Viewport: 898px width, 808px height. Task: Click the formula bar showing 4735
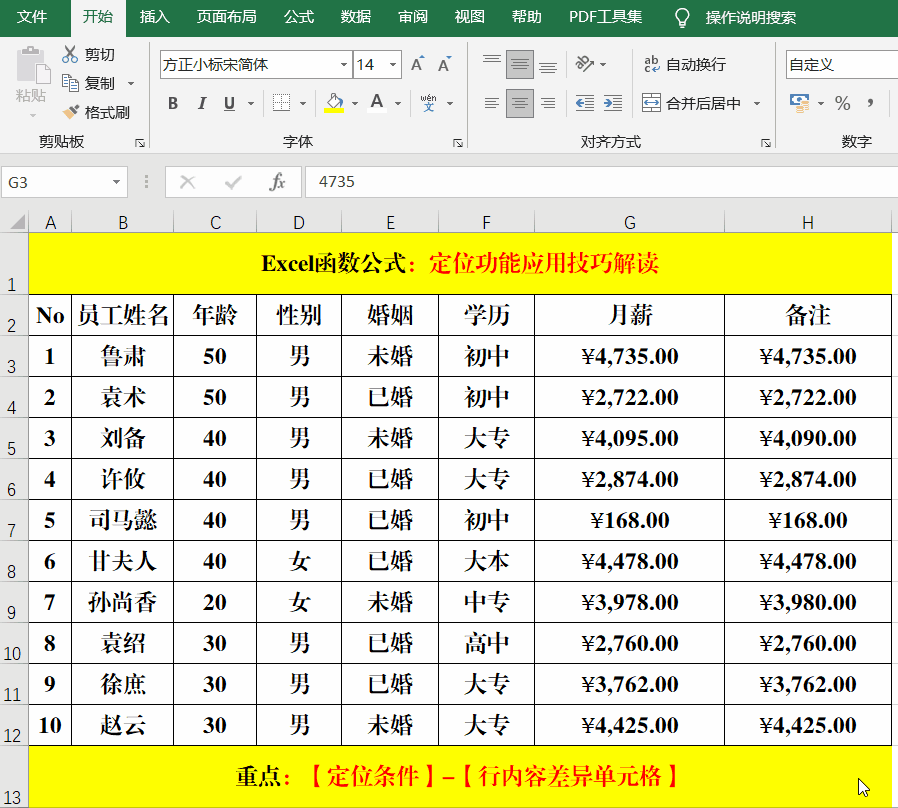point(601,182)
